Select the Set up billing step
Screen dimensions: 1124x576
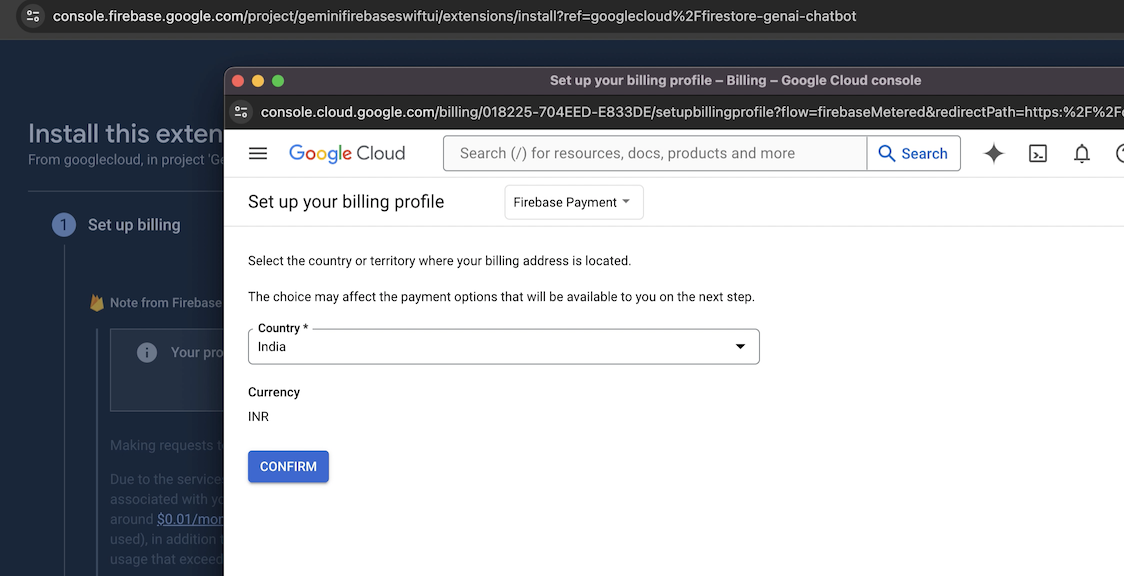(134, 225)
